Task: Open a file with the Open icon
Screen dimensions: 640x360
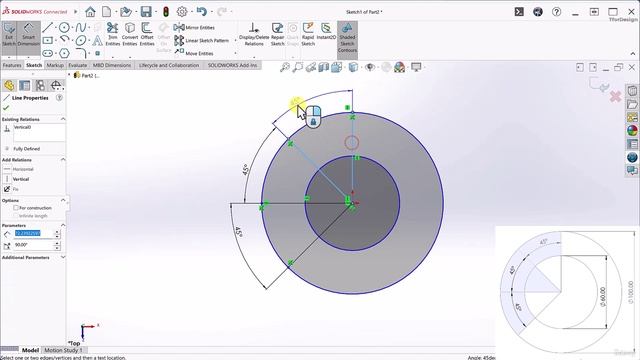Action: pos(126,12)
